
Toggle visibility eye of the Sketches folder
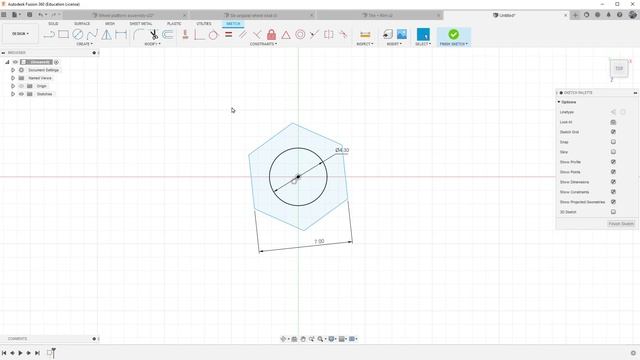[x=21, y=94]
